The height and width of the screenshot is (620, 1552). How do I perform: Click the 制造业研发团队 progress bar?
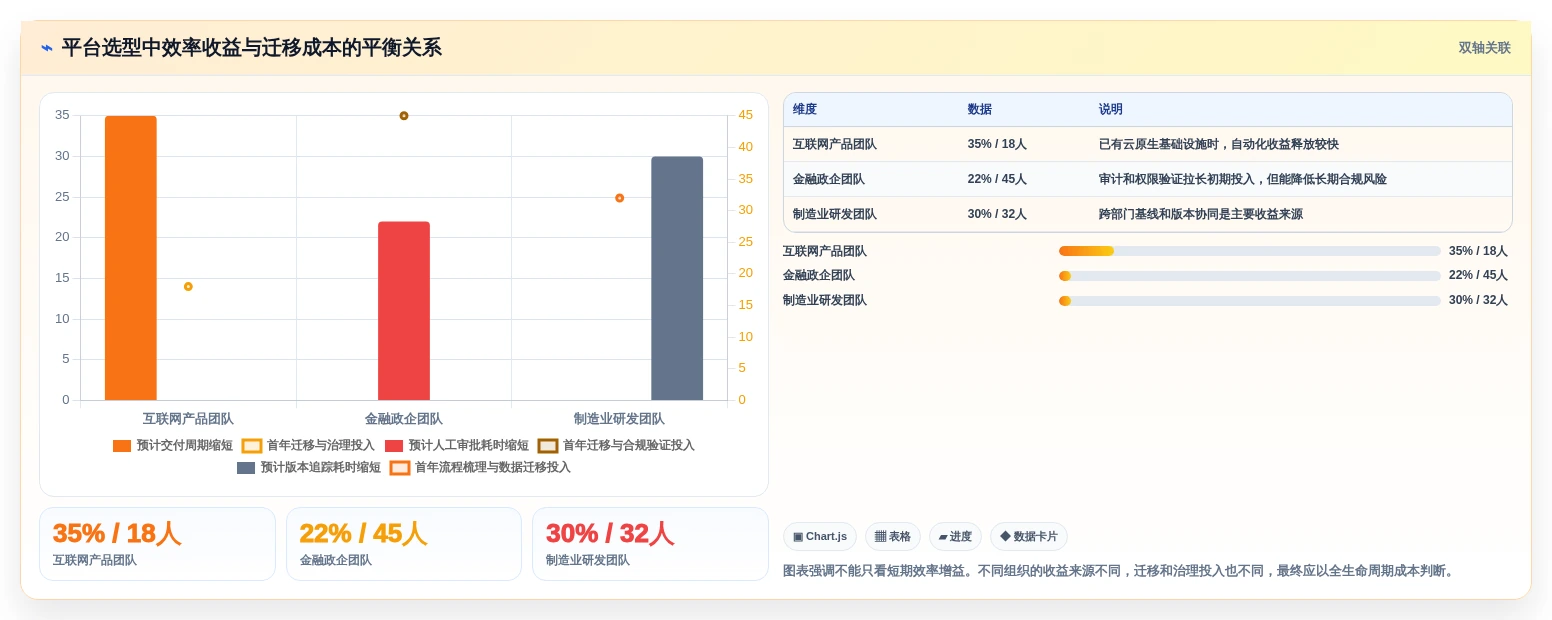click(1250, 300)
